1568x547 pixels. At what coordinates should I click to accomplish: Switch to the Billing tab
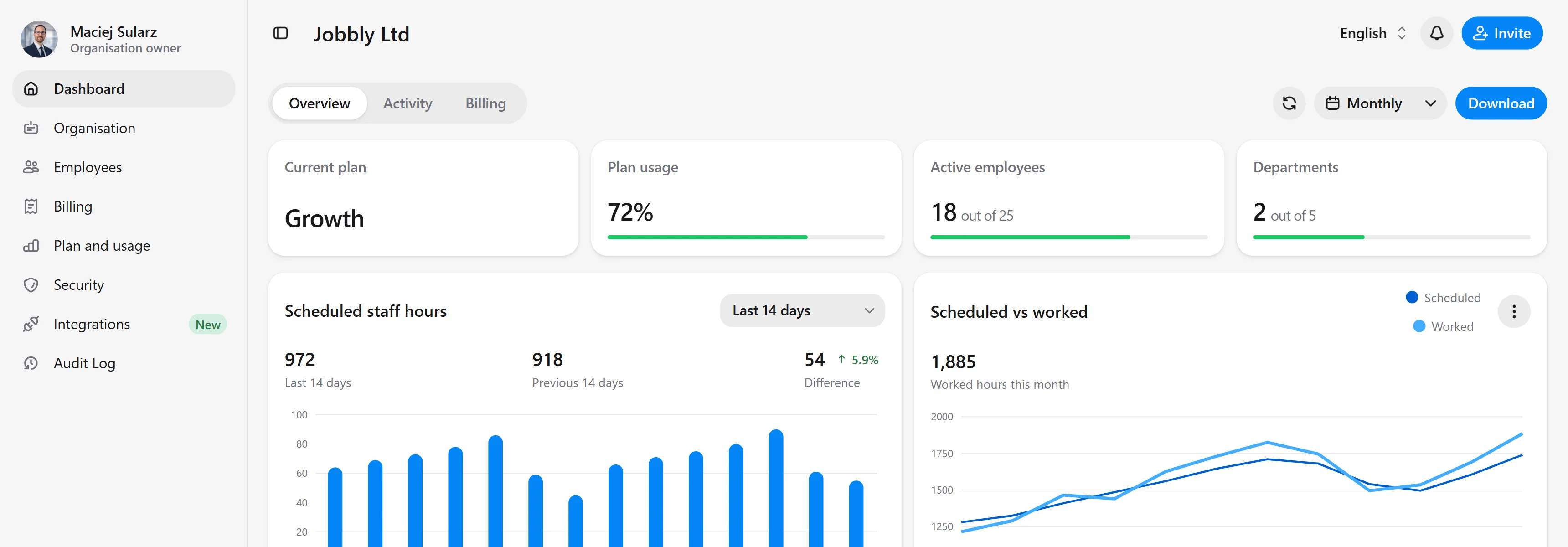pyautogui.click(x=486, y=103)
